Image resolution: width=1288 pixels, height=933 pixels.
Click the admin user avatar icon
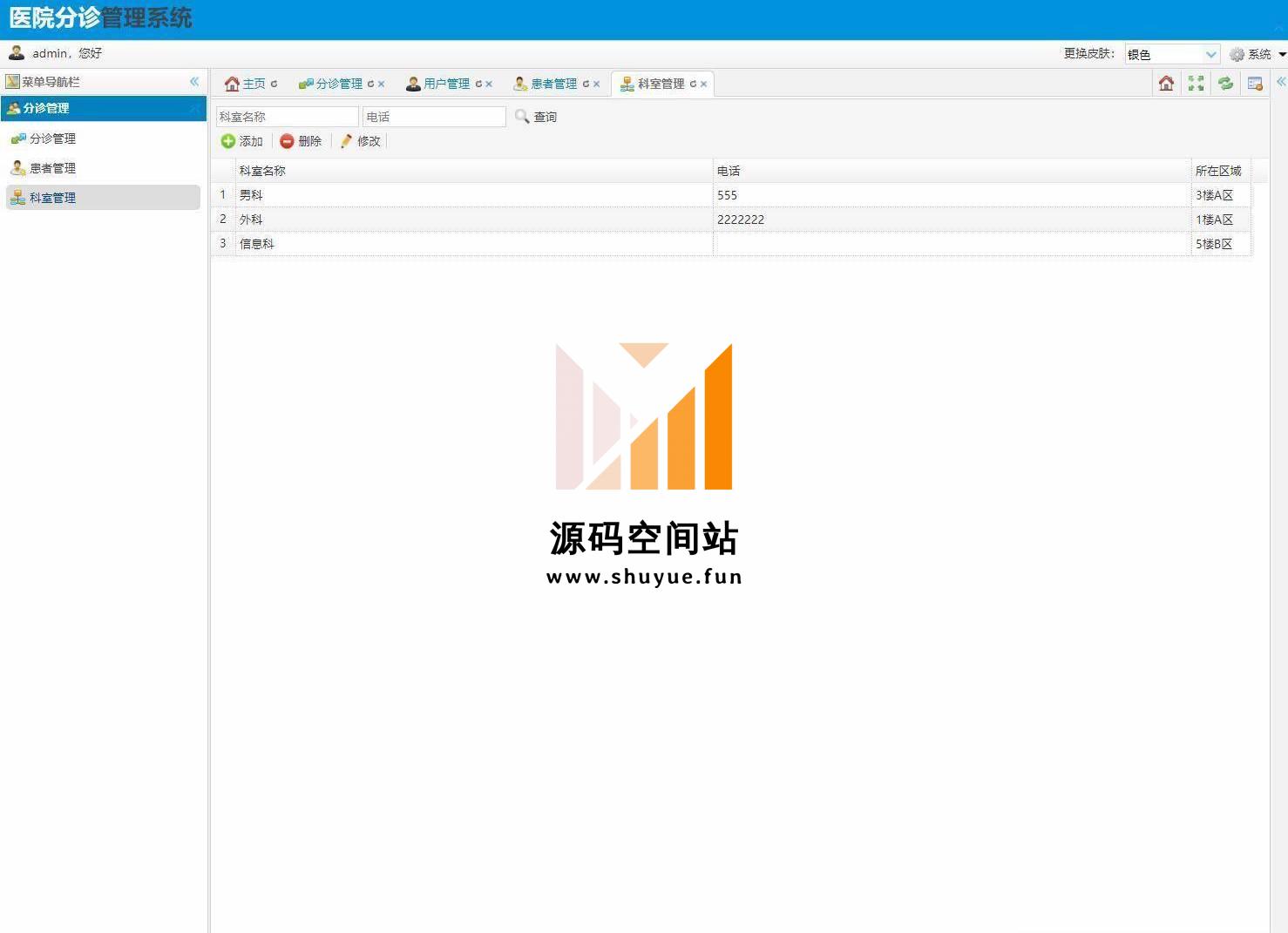(17, 52)
